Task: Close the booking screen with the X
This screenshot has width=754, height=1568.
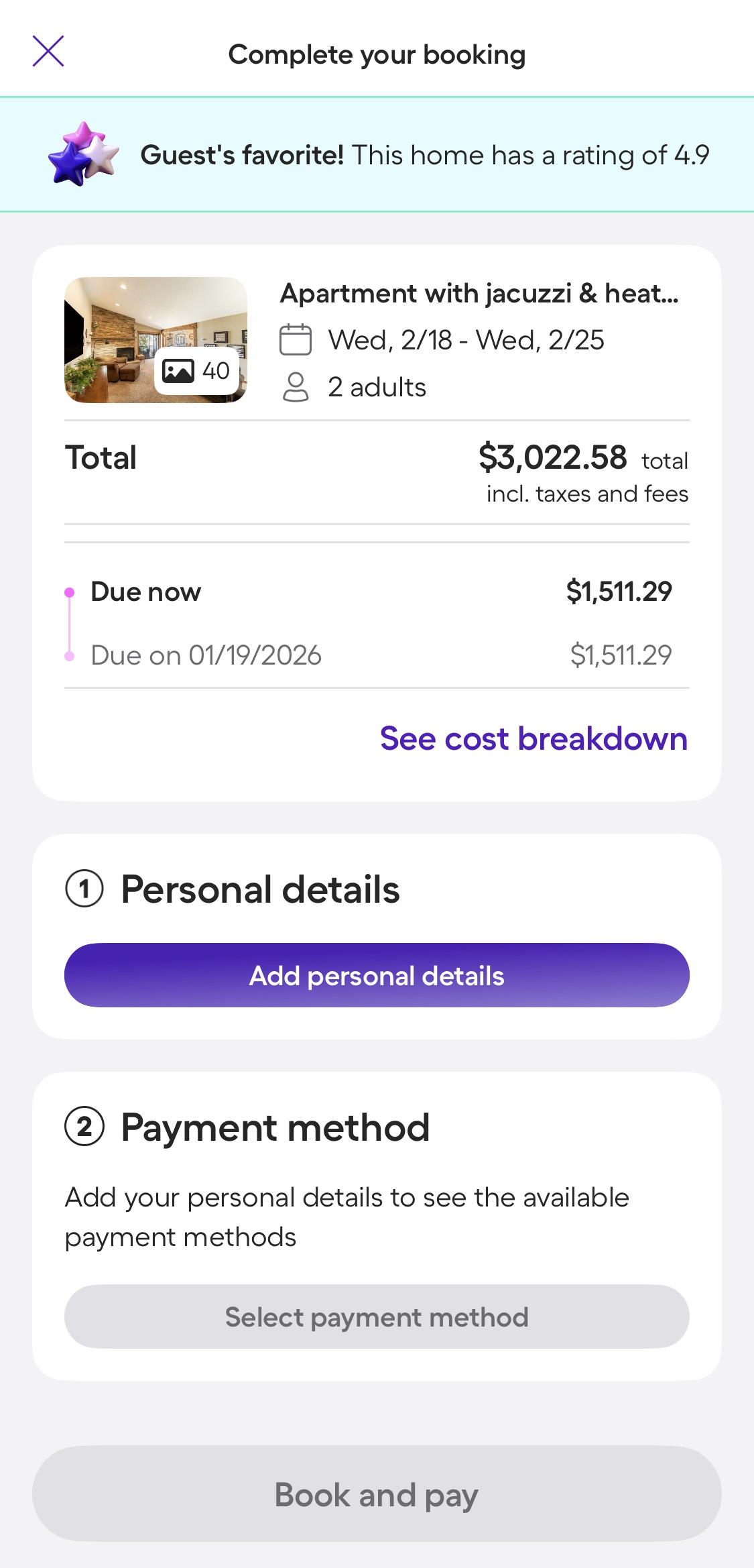Action: [x=48, y=52]
